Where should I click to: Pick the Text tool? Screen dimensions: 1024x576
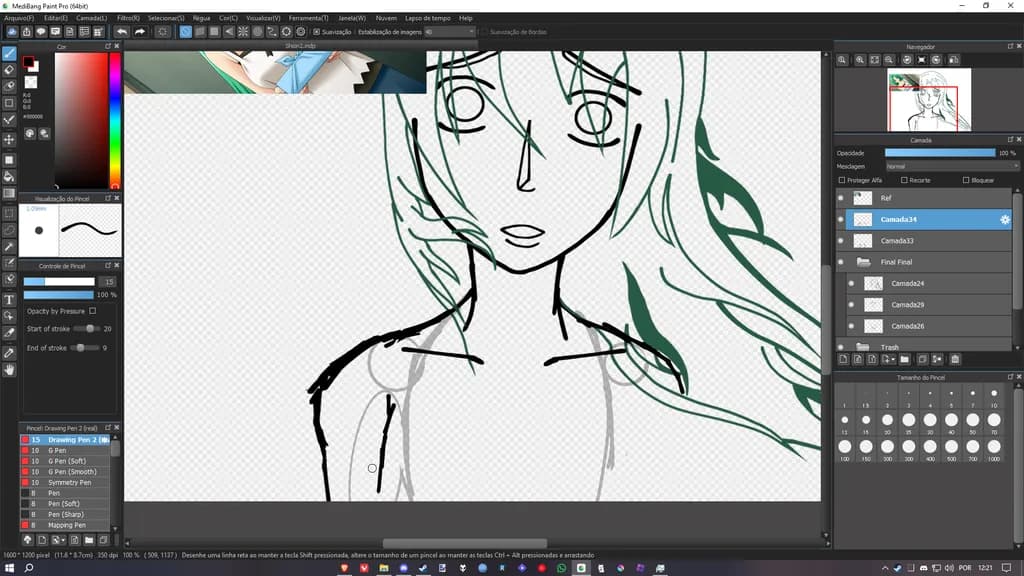[x=9, y=300]
